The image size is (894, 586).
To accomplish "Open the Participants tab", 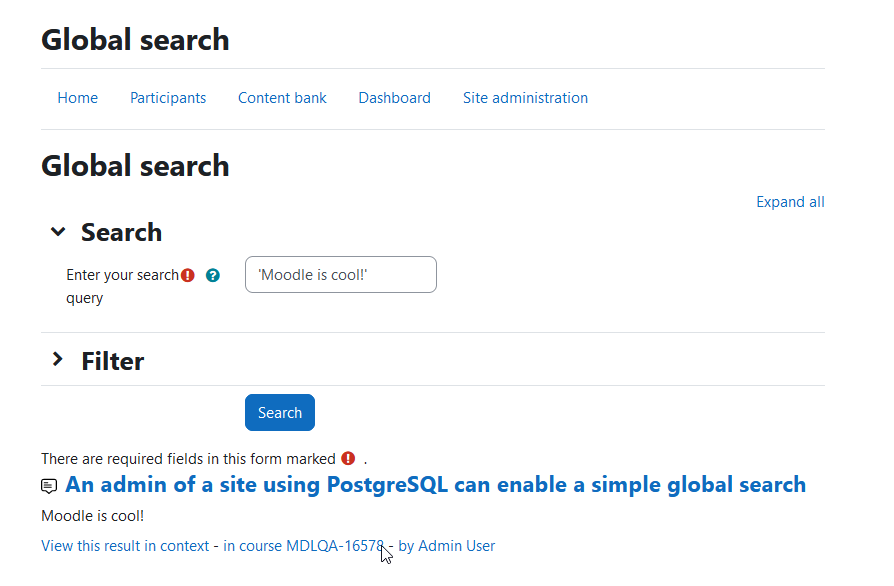I will tap(168, 98).
